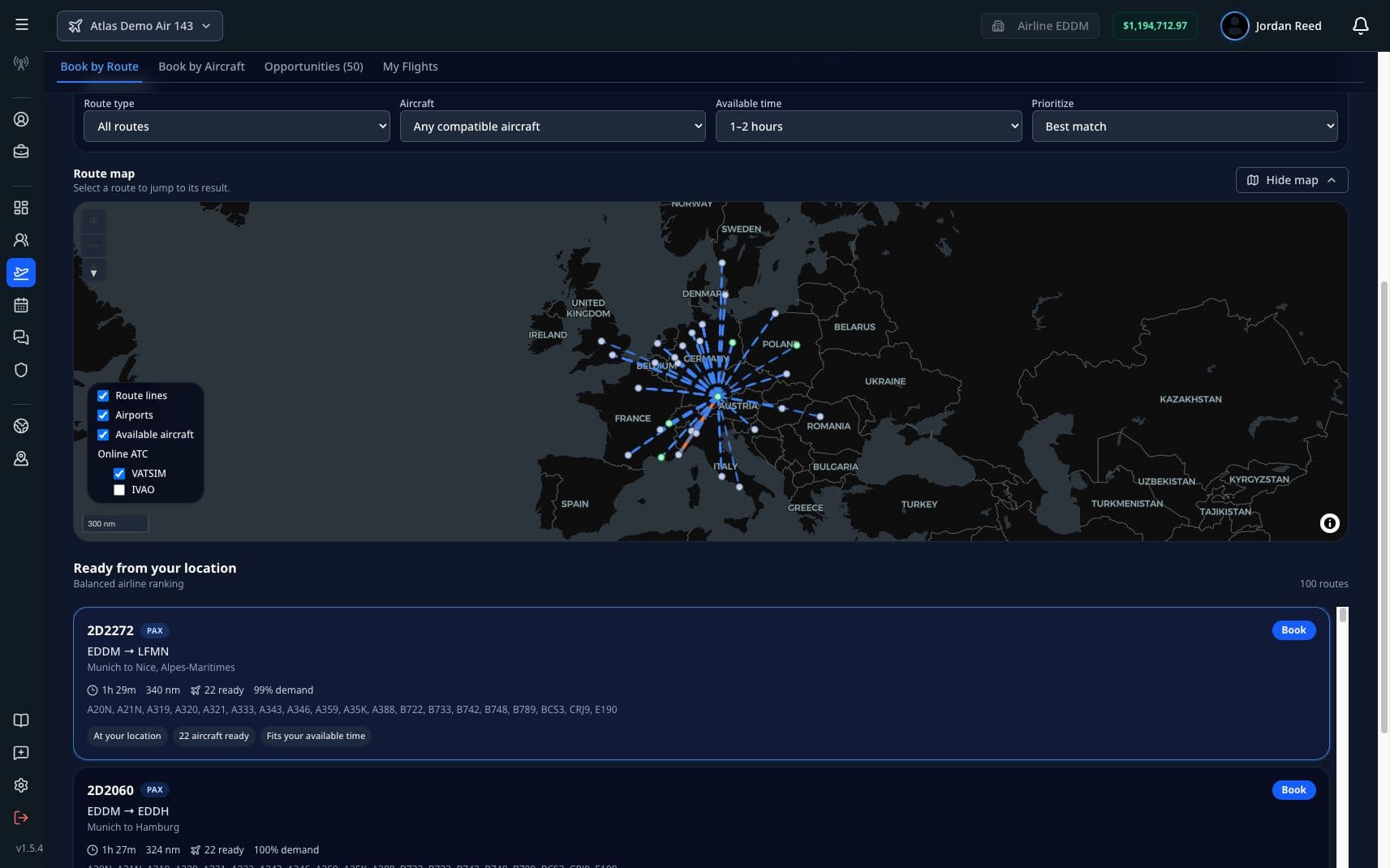Click the "99% demand" value
The width and height of the screenshot is (1390, 868).
click(x=283, y=690)
